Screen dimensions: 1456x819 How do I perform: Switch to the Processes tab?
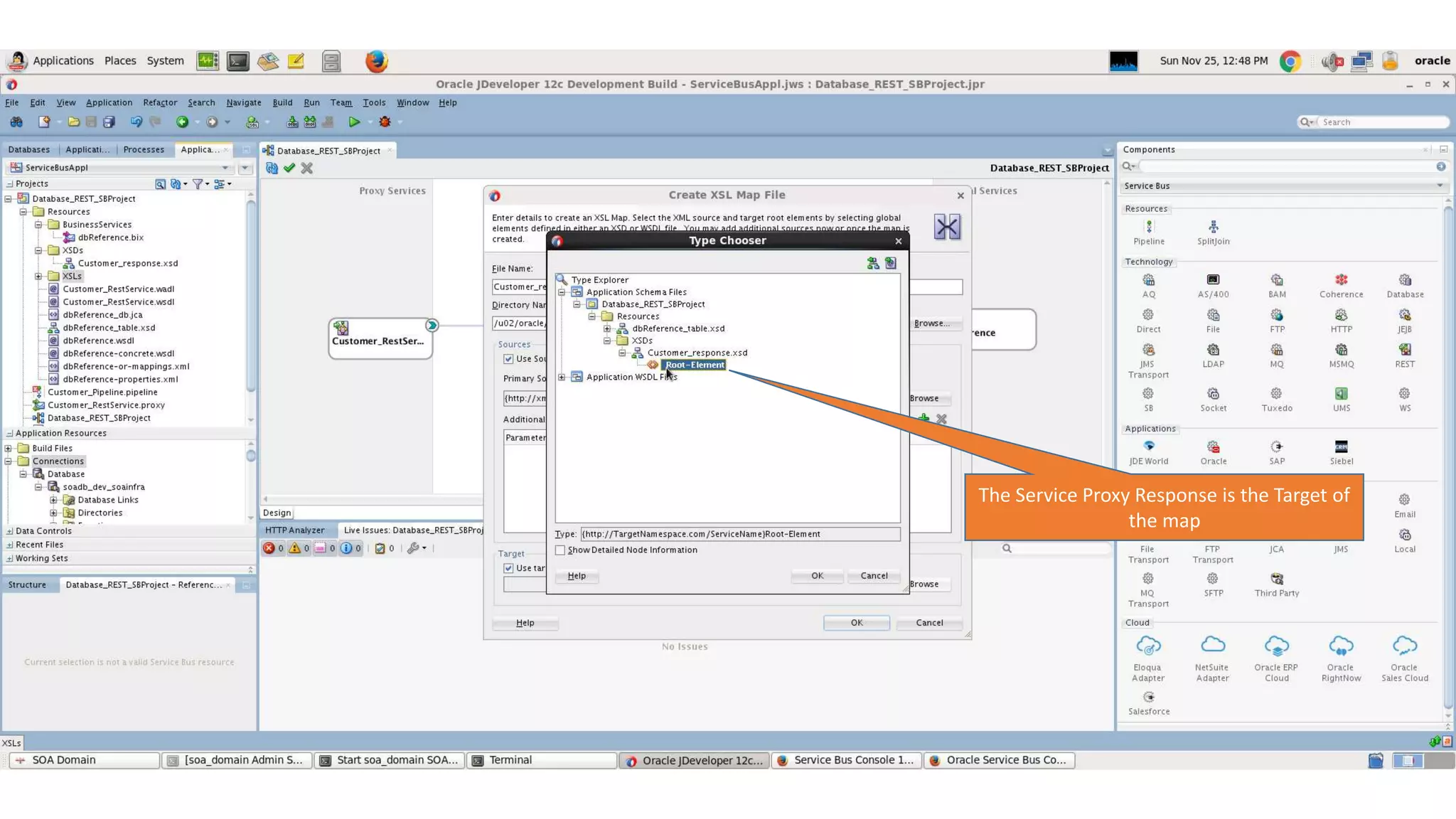point(144,150)
